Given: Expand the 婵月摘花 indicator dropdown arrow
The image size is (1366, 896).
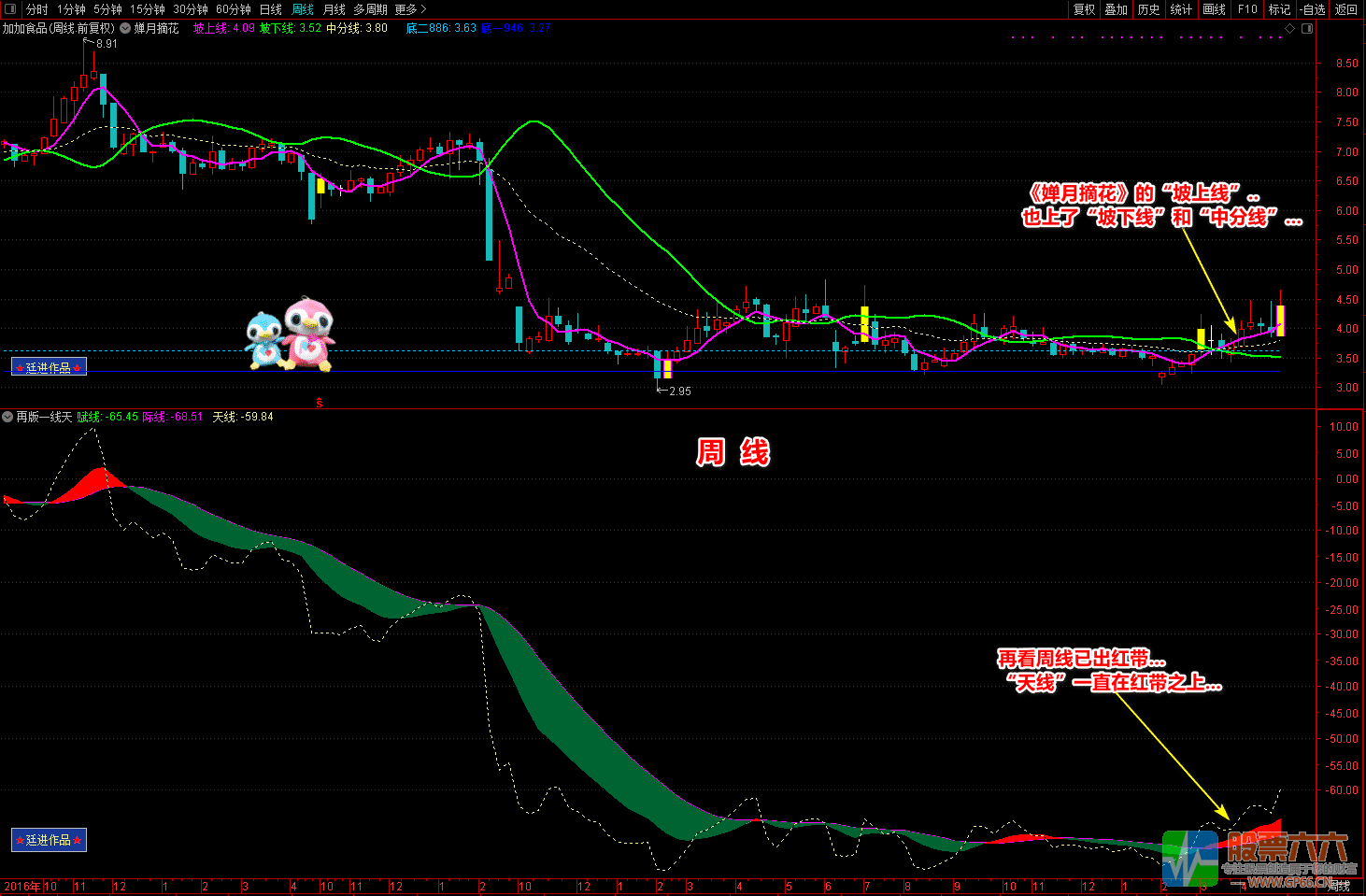Looking at the screenshot, I should point(125,28).
